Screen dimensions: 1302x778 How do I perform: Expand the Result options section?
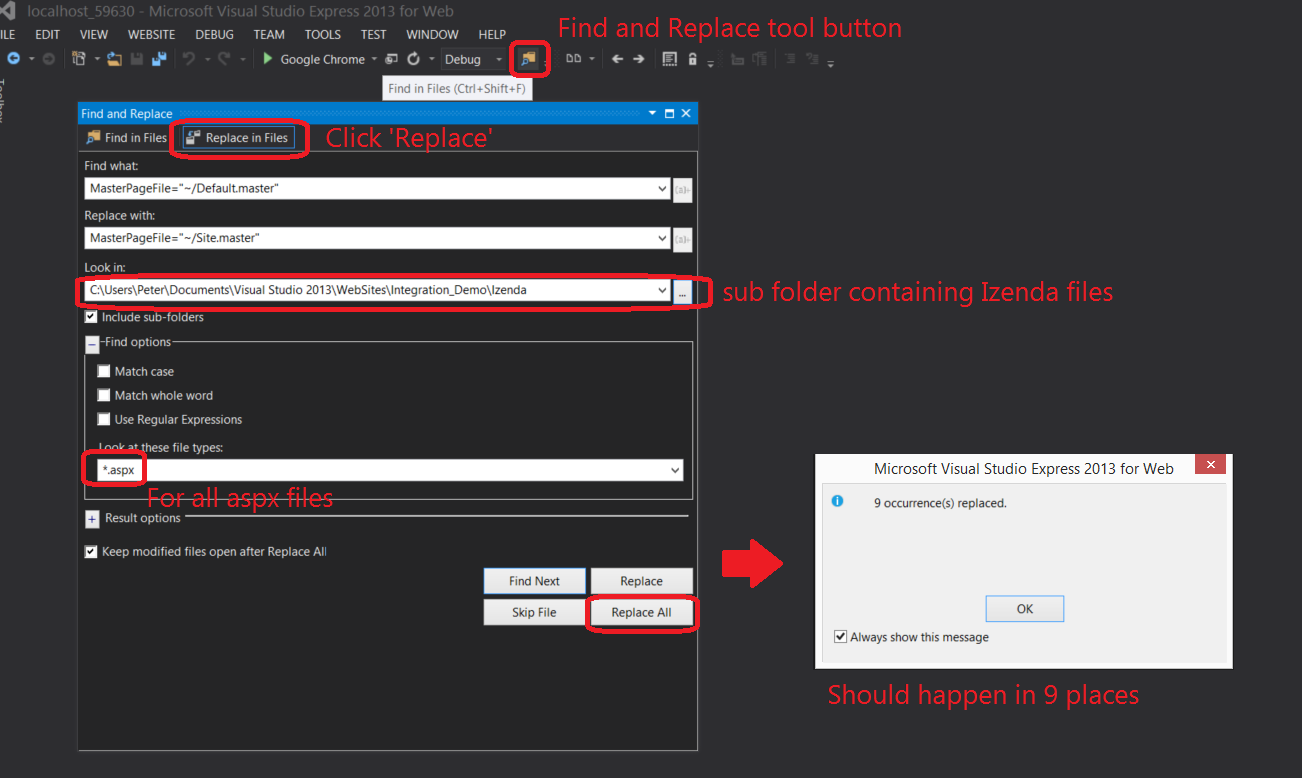pos(92,519)
